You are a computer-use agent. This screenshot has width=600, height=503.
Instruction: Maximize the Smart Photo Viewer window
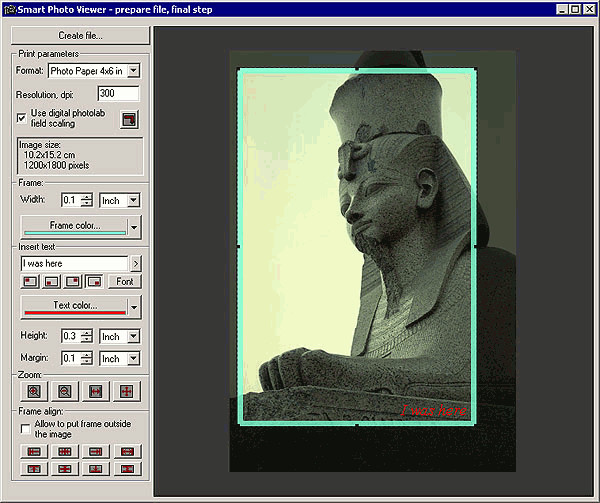click(575, 10)
